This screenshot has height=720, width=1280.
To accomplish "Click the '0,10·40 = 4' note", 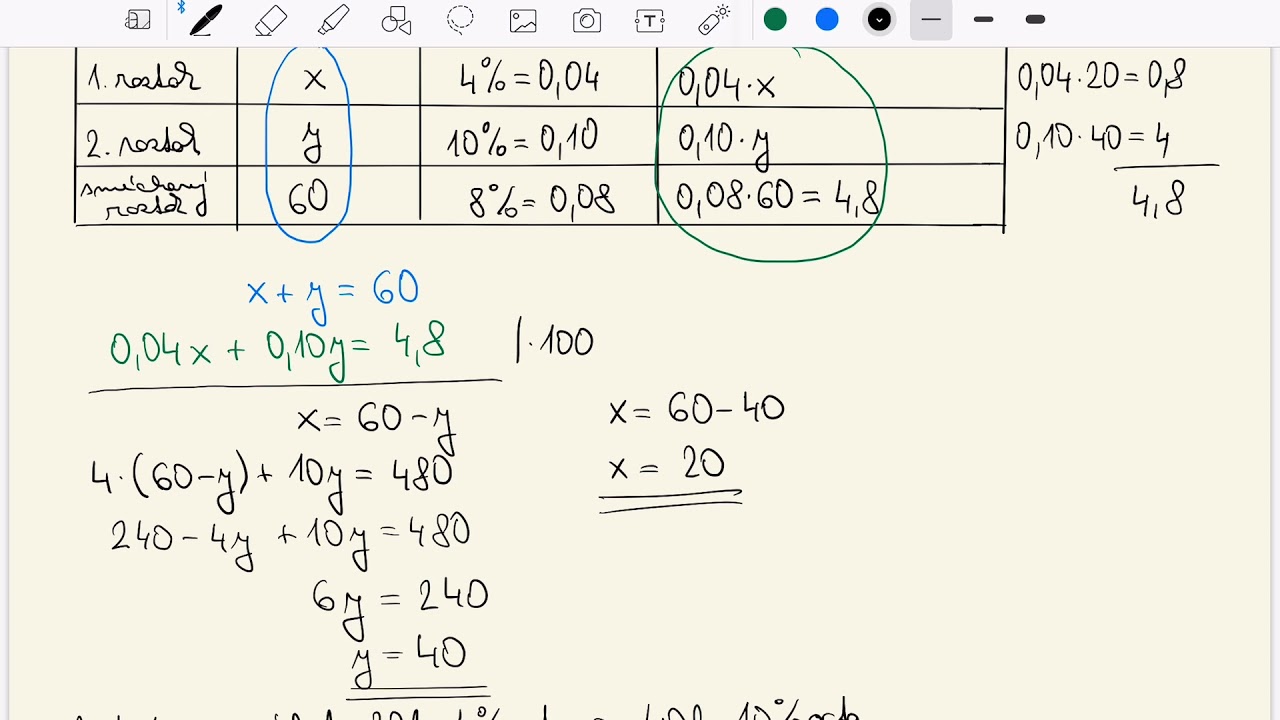I will (1092, 137).
